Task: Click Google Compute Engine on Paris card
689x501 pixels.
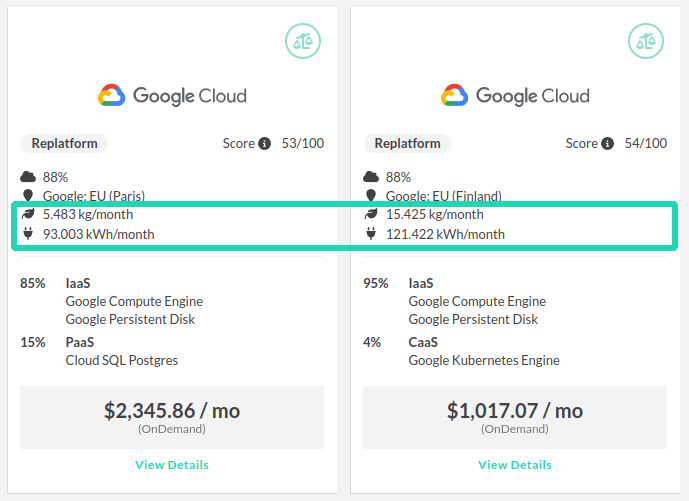Action: (x=134, y=301)
